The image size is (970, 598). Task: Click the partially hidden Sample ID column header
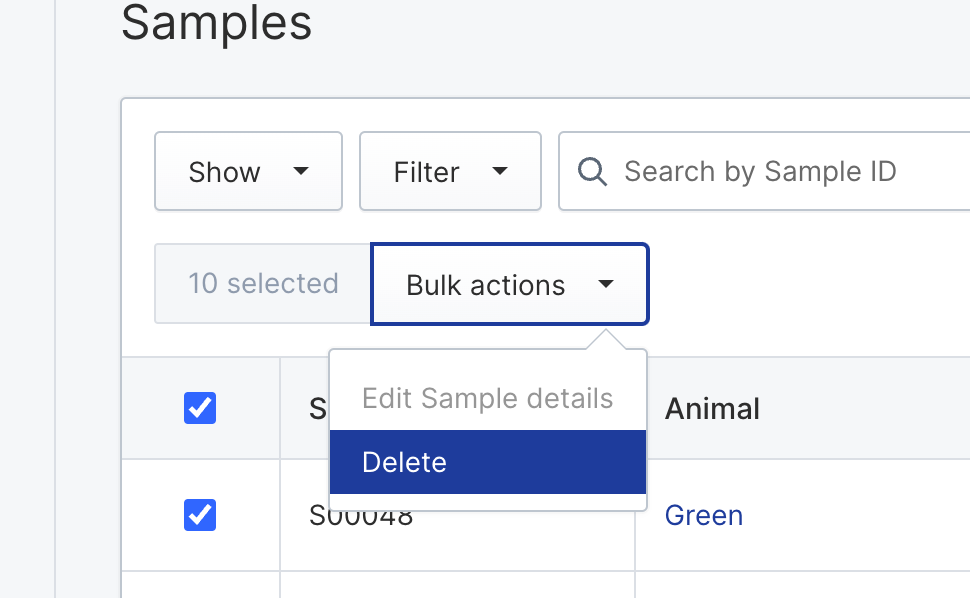tap(317, 409)
